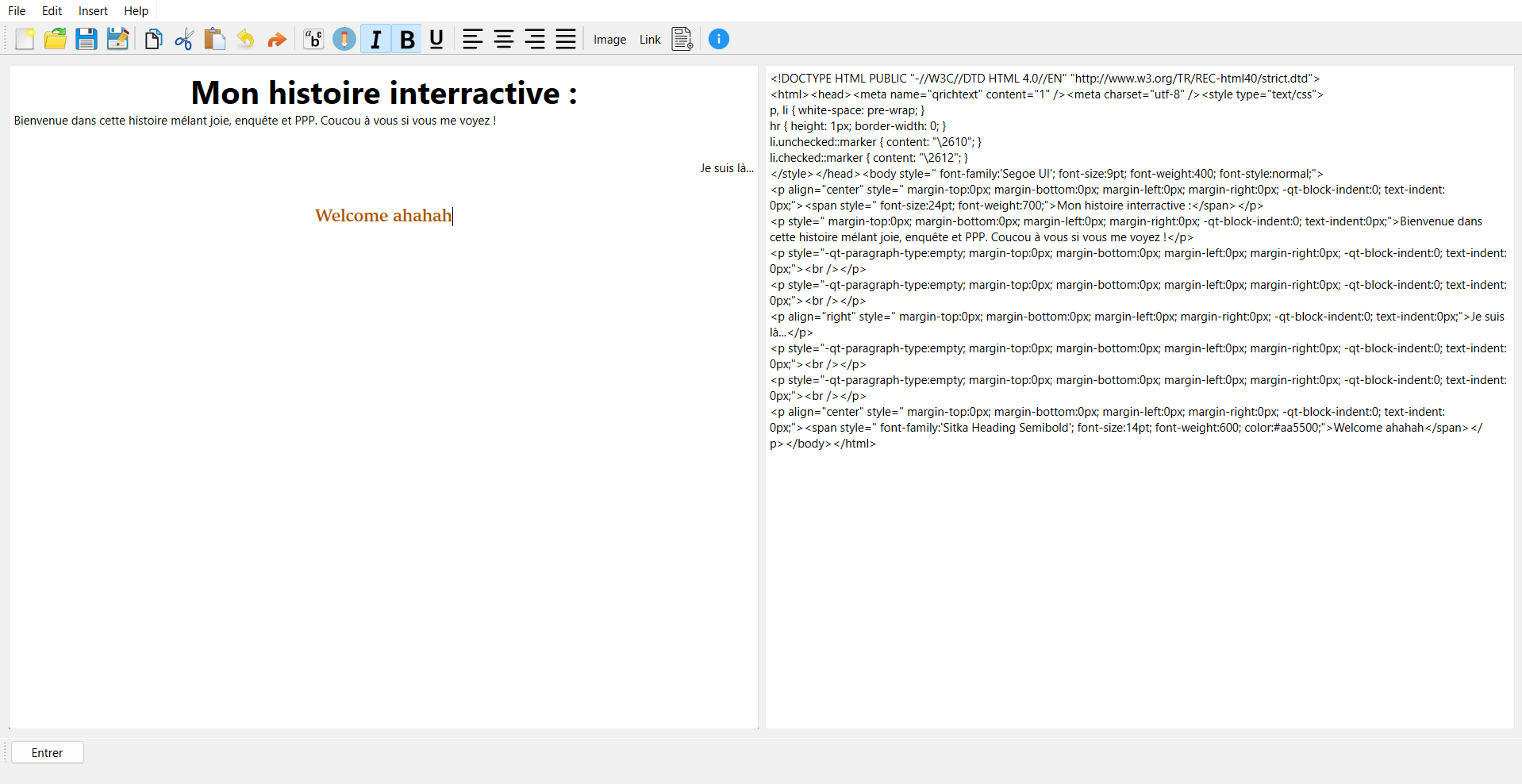
Task: Open the File menu
Action: click(17, 11)
